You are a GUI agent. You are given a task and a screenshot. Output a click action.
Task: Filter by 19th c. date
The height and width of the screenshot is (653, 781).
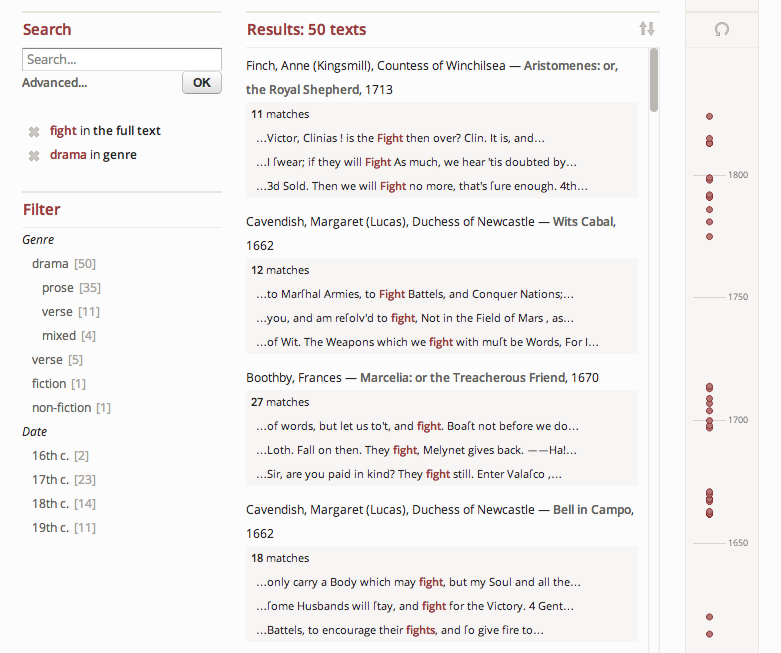click(x=50, y=528)
